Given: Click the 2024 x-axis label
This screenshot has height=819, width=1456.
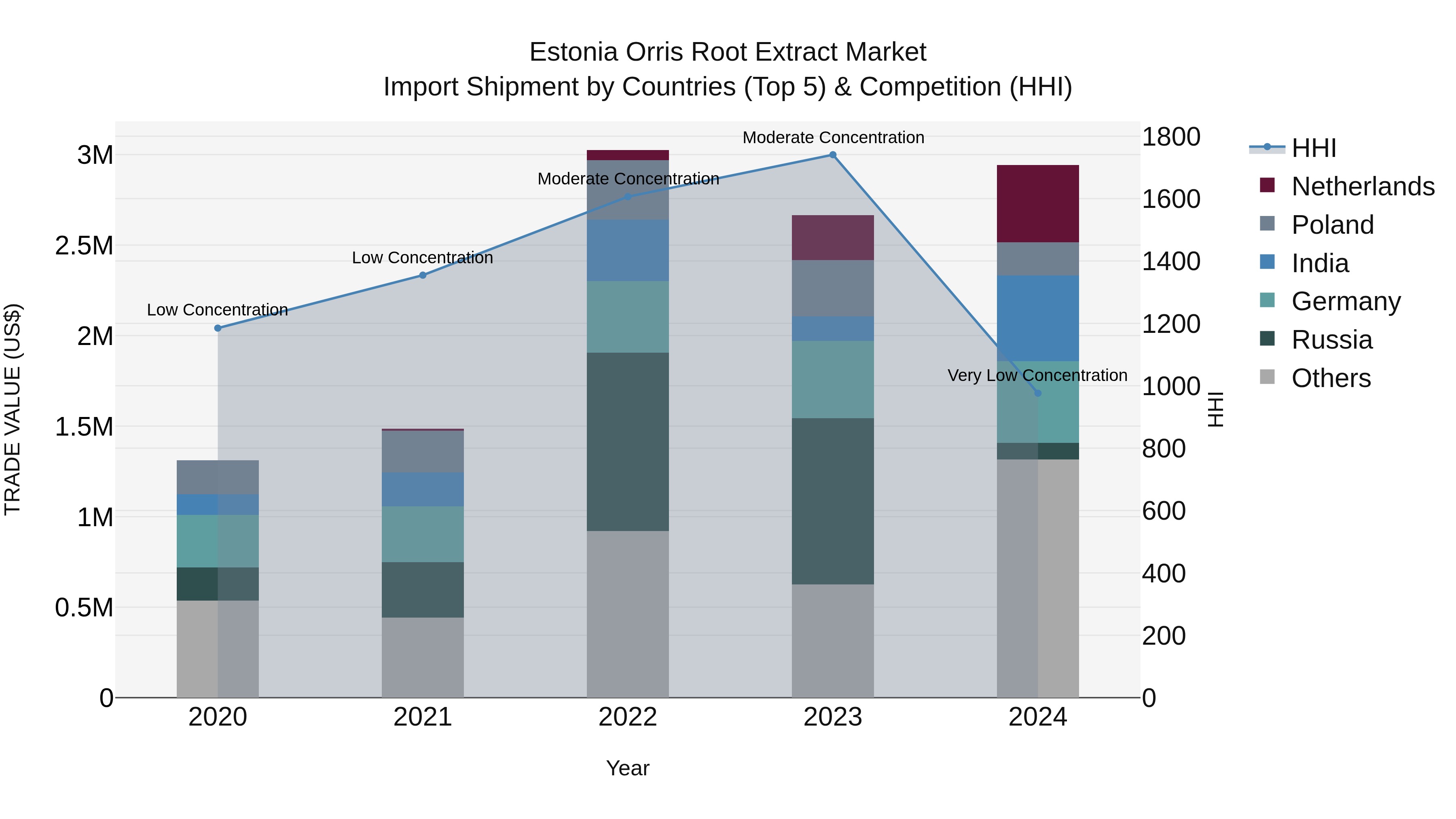Looking at the screenshot, I should click(1038, 717).
